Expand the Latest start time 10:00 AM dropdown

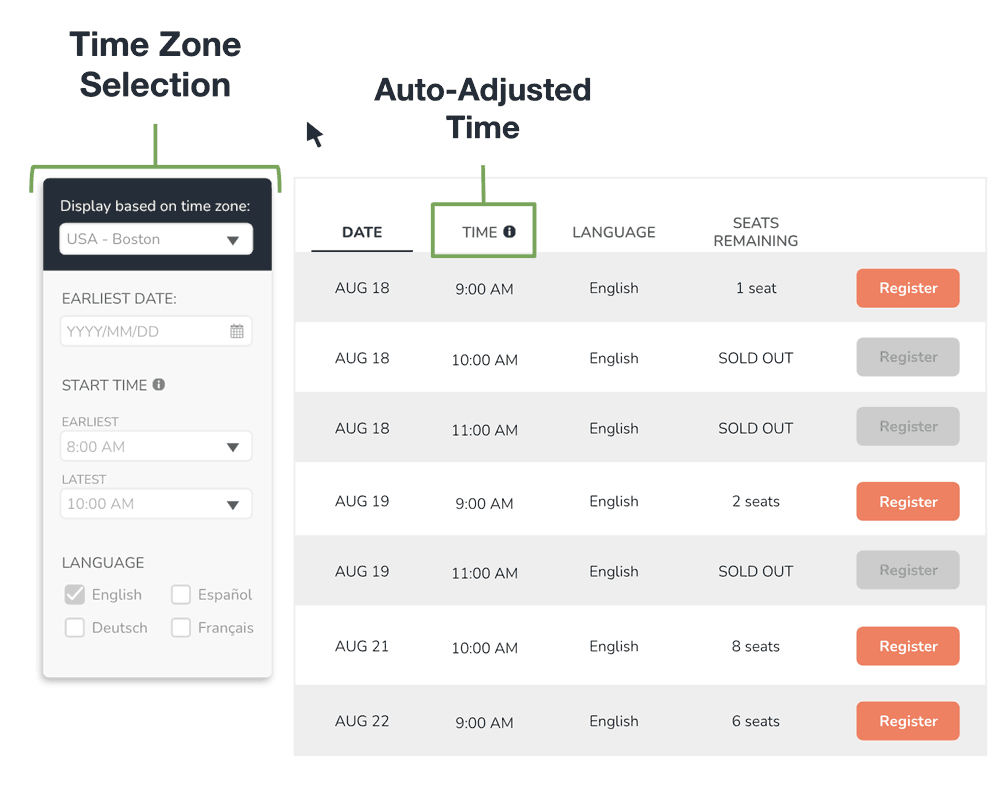156,504
